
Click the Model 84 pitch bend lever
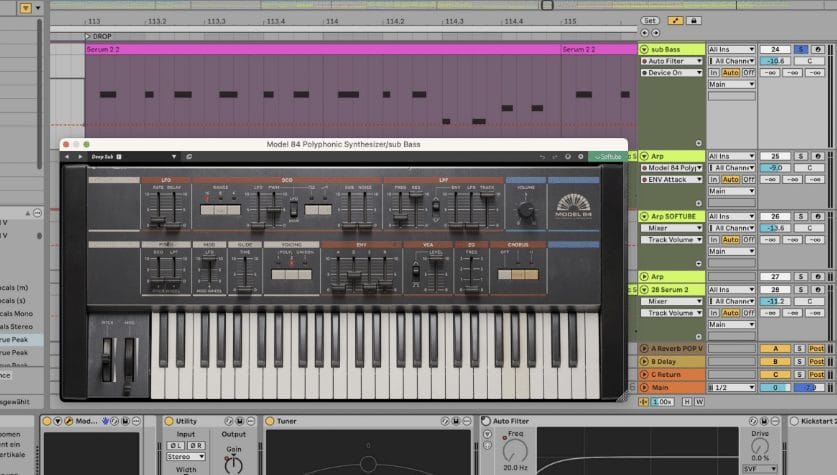pyautogui.click(x=107, y=360)
